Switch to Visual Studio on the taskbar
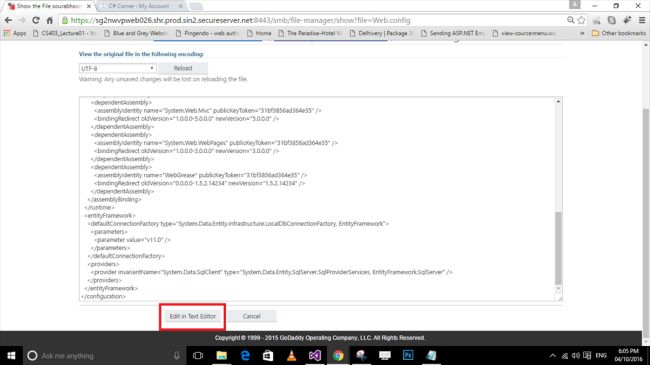 (315, 355)
